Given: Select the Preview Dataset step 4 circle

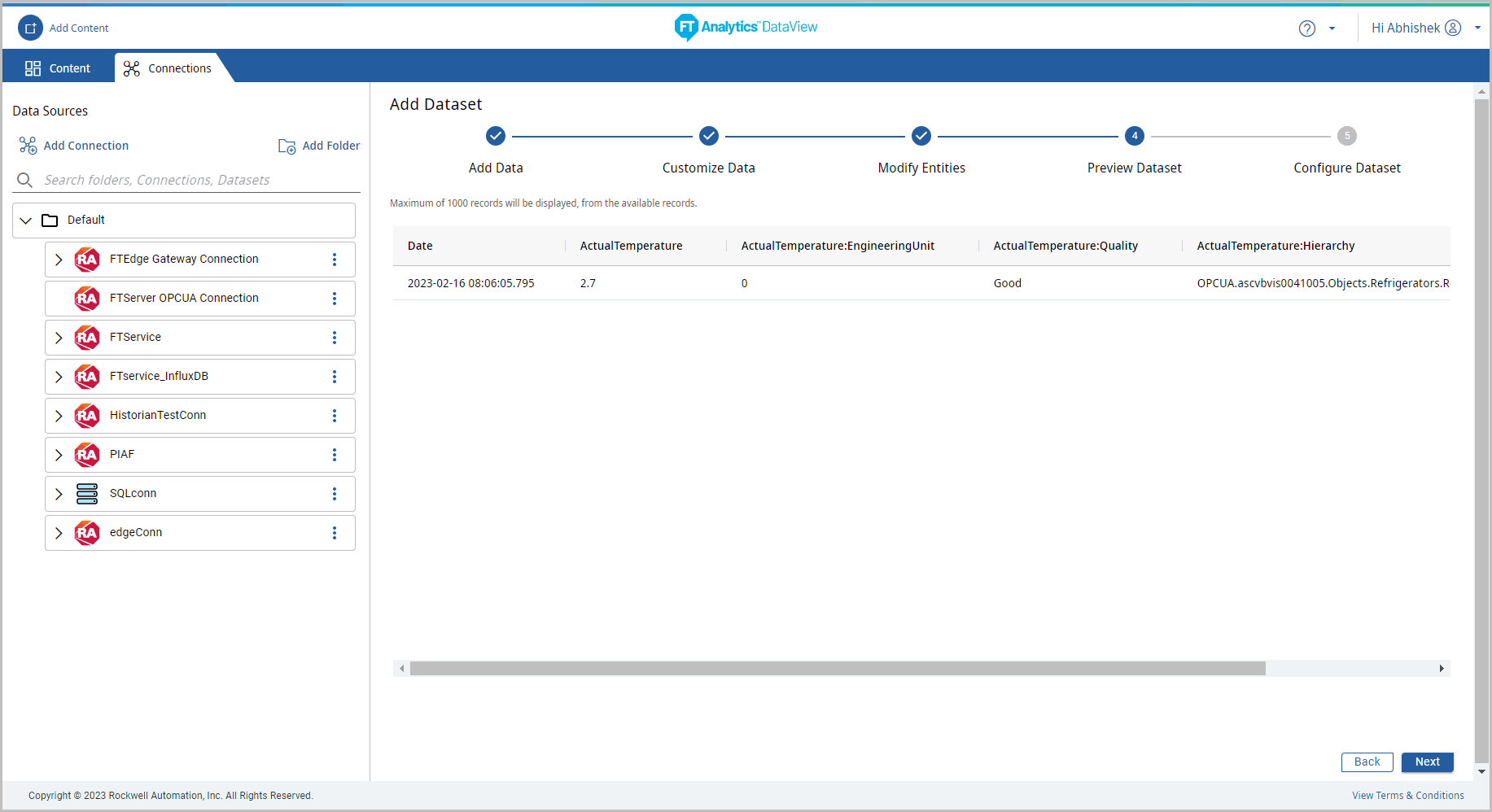Looking at the screenshot, I should [x=1134, y=136].
